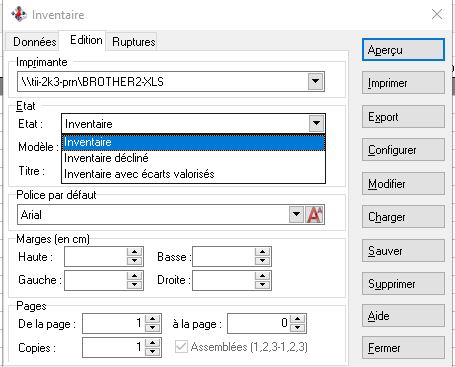The image size is (455, 367).
Task: Click the font style icon beside Arial
Action: (314, 214)
